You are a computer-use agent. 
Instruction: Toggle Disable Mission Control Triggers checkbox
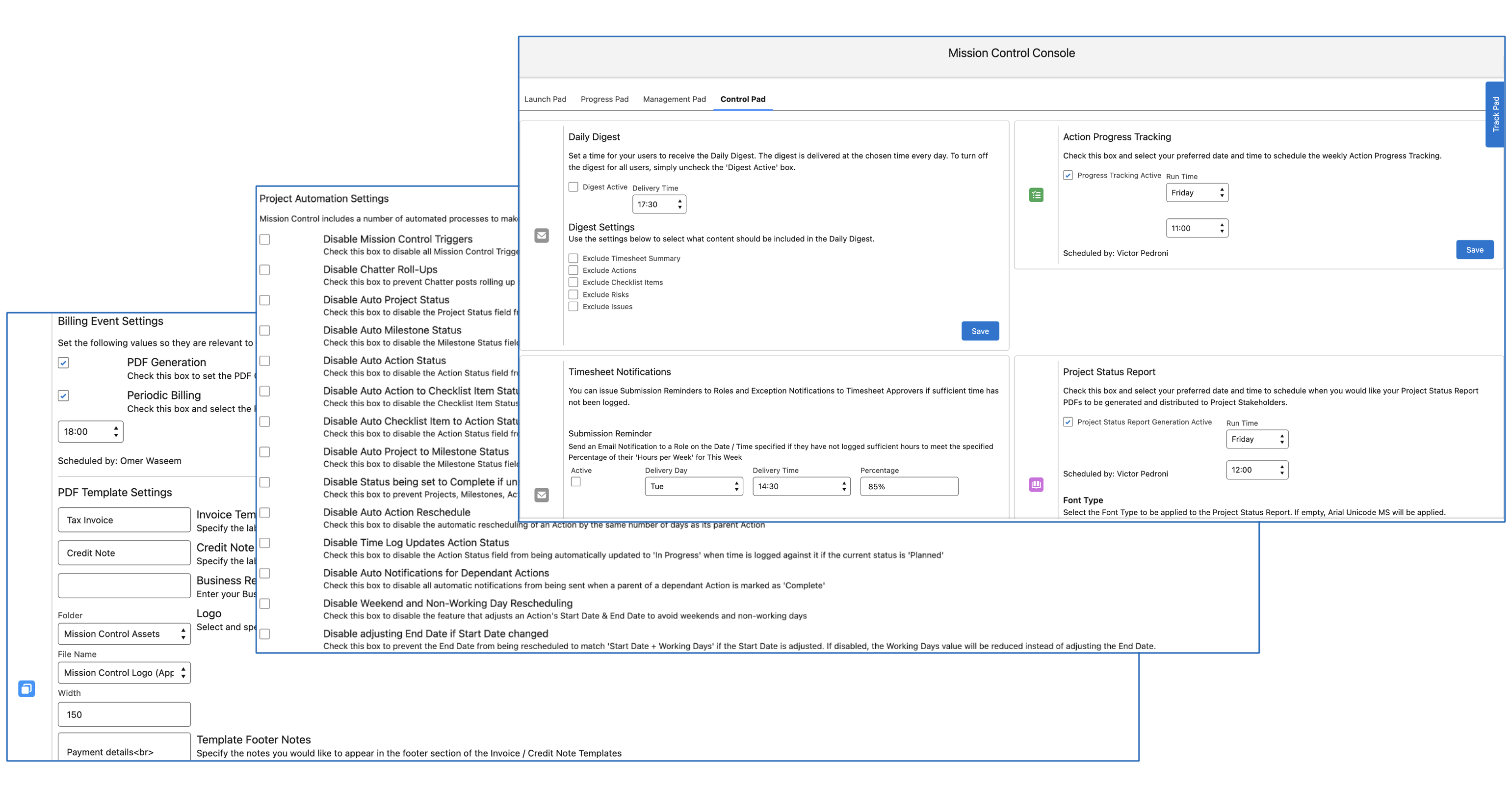pyautogui.click(x=265, y=239)
